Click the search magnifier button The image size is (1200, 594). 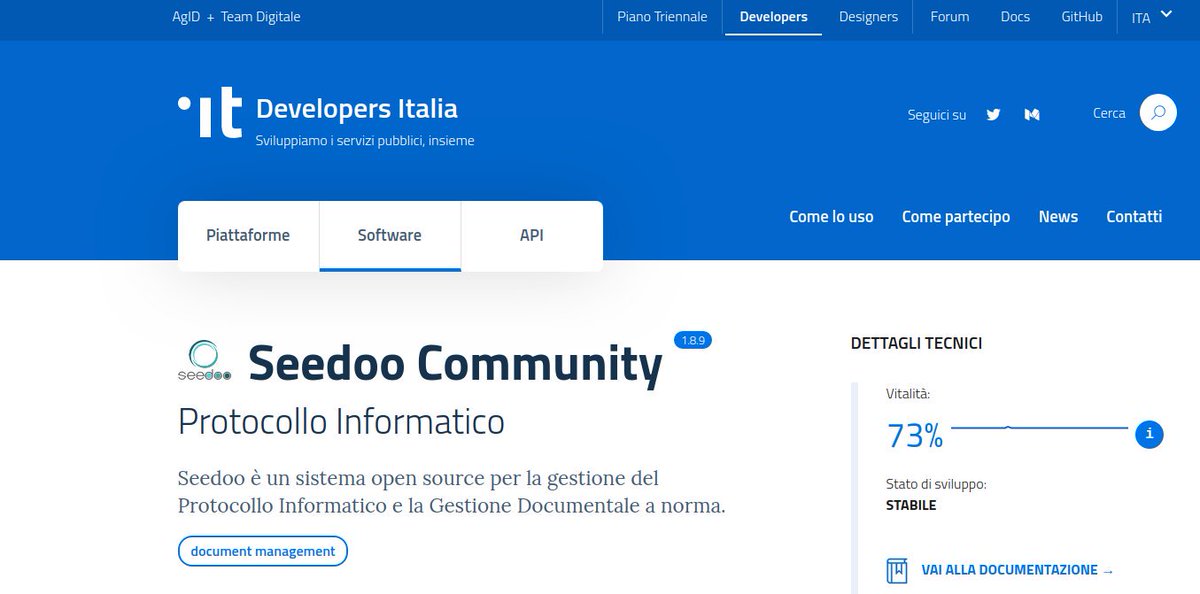pyautogui.click(x=1158, y=113)
